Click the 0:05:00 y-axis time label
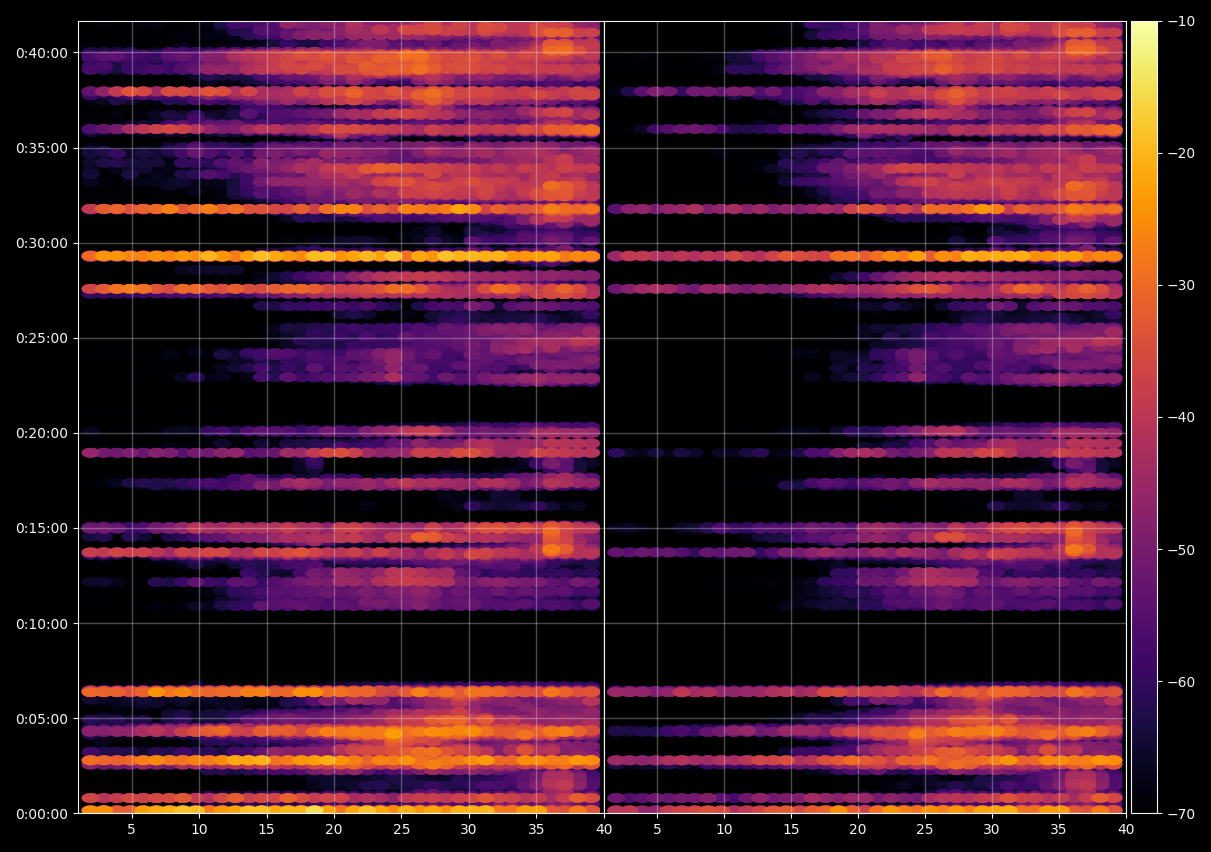 41,718
